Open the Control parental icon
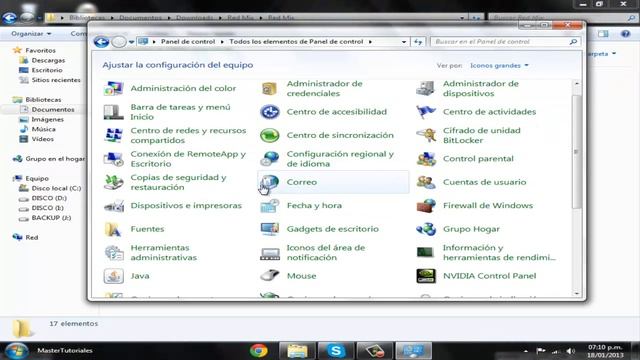 click(426, 159)
